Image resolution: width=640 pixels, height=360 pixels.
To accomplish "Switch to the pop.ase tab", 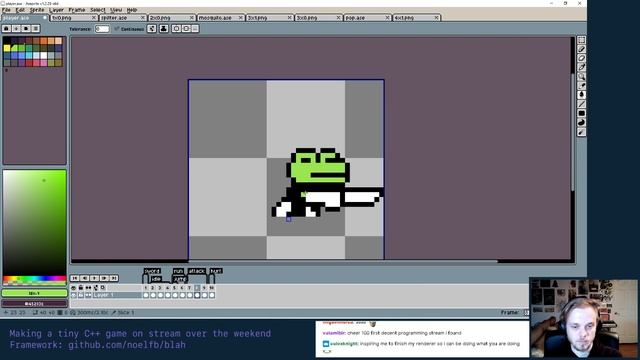I will (368, 18).
